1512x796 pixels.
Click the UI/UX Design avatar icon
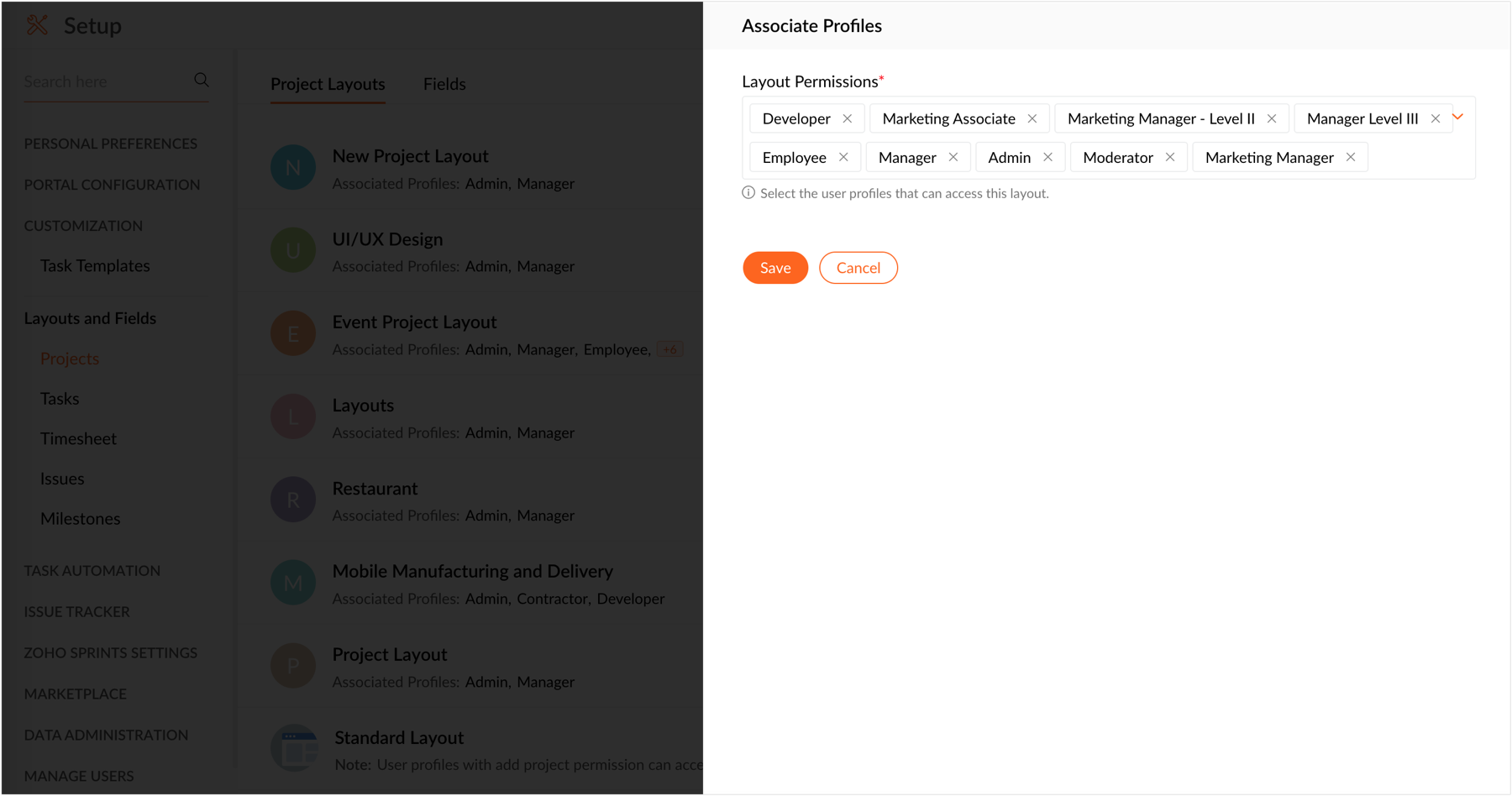[293, 250]
